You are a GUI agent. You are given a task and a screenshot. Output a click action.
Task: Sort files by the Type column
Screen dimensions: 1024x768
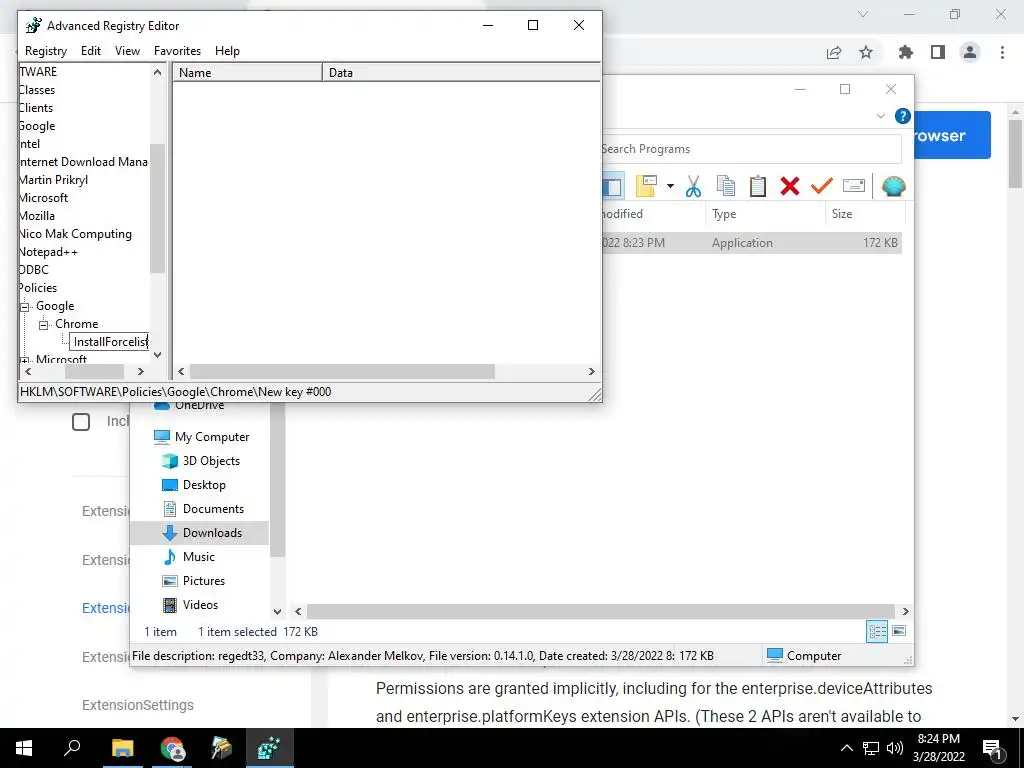point(765,214)
